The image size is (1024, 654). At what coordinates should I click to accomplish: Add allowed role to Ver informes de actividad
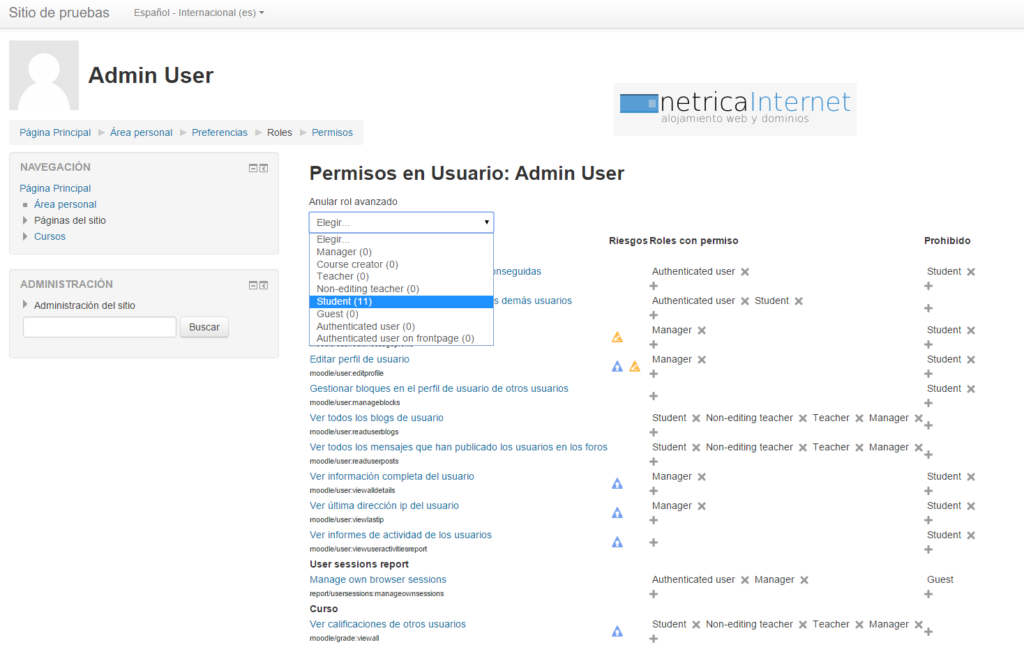[x=653, y=542]
